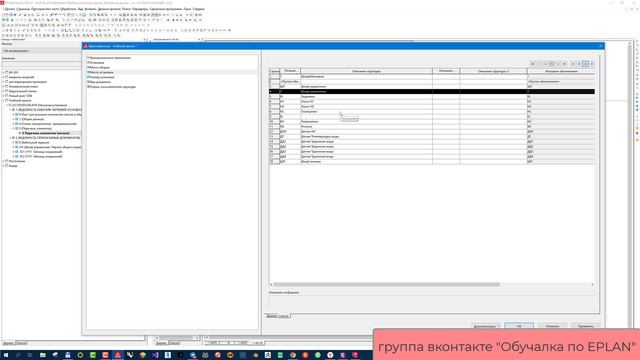
Task: Select the Шкаф питания cell in the last row
Action: click(x=366, y=162)
